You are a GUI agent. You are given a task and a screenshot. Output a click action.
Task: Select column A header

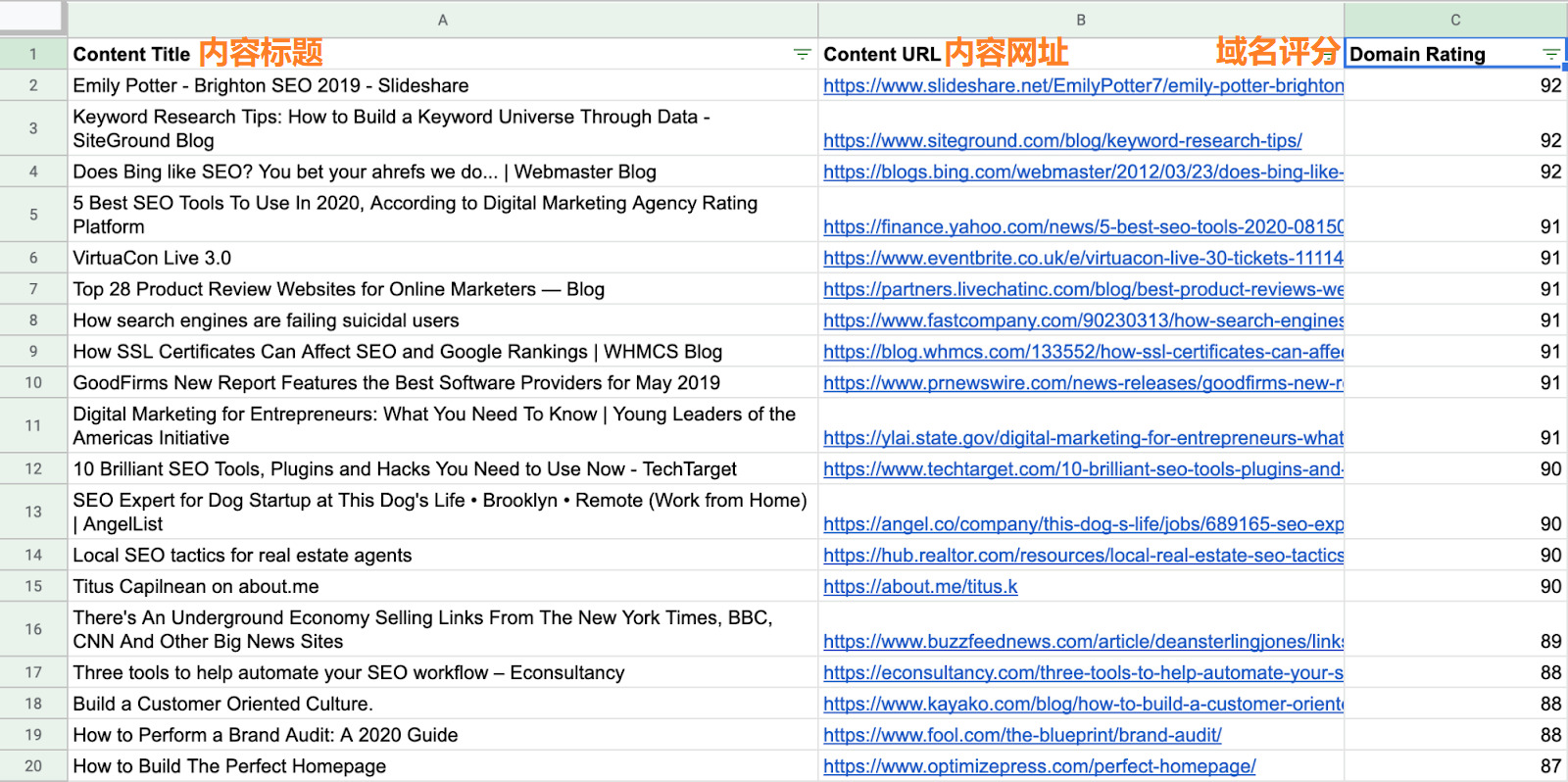(x=443, y=20)
